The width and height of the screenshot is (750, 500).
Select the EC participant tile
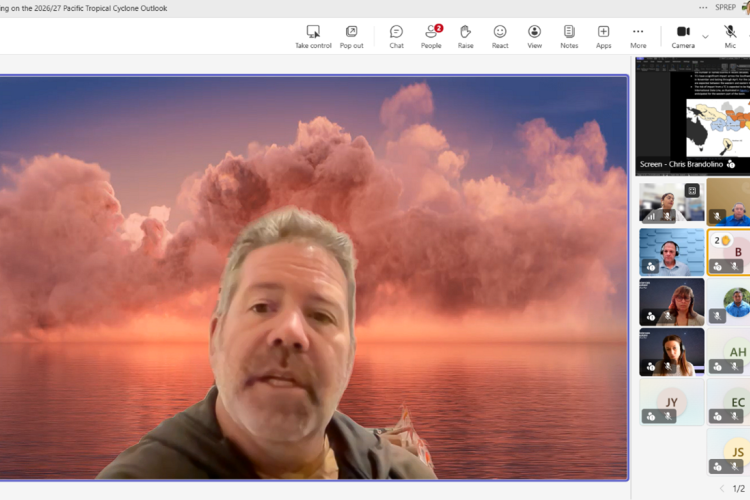(728, 402)
